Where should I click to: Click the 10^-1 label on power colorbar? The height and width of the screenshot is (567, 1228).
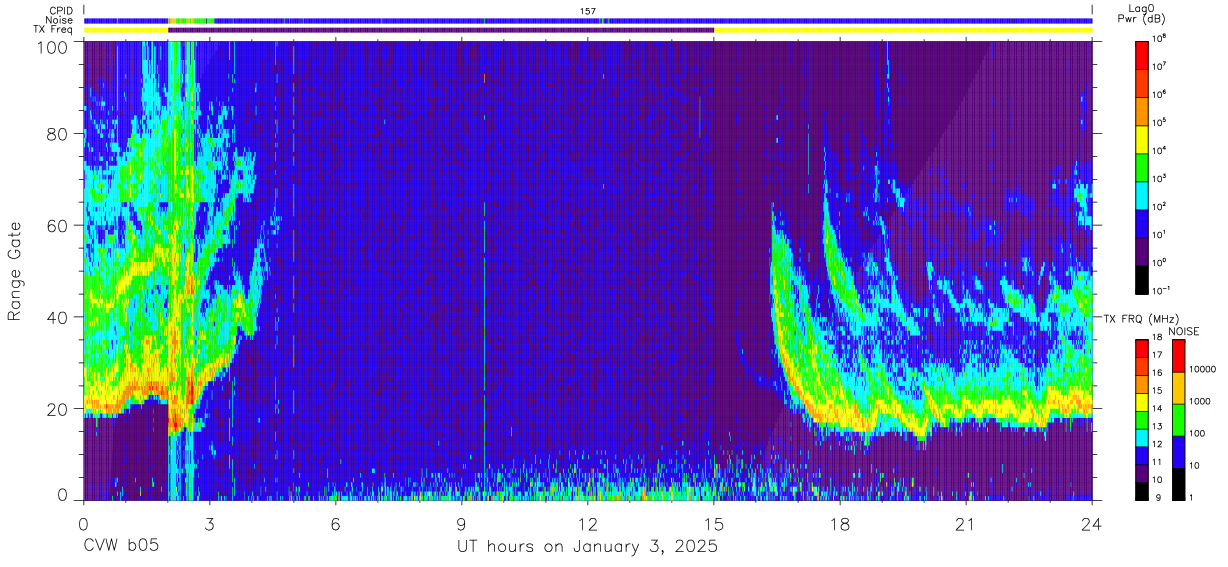coord(1162,289)
